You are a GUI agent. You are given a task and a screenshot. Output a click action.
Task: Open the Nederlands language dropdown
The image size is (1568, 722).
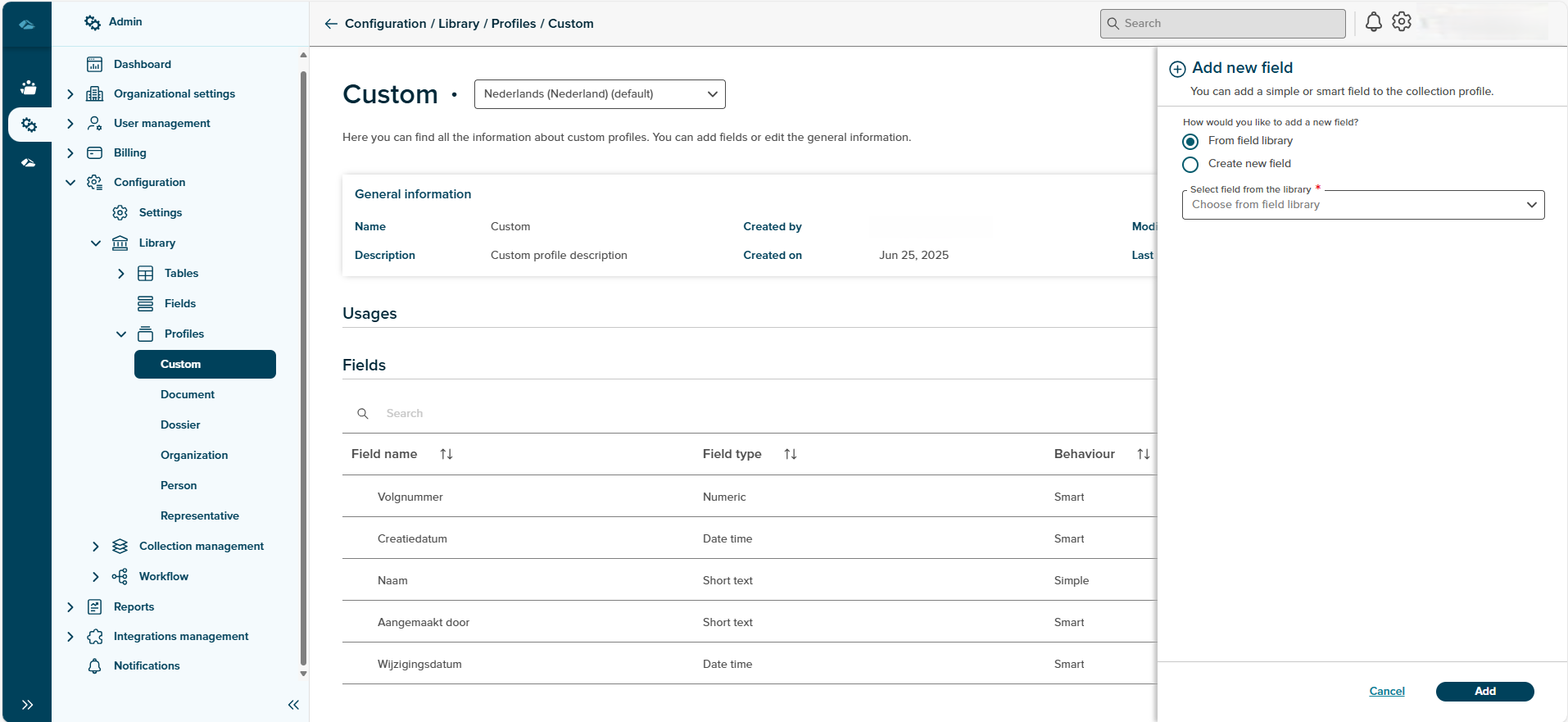599,94
